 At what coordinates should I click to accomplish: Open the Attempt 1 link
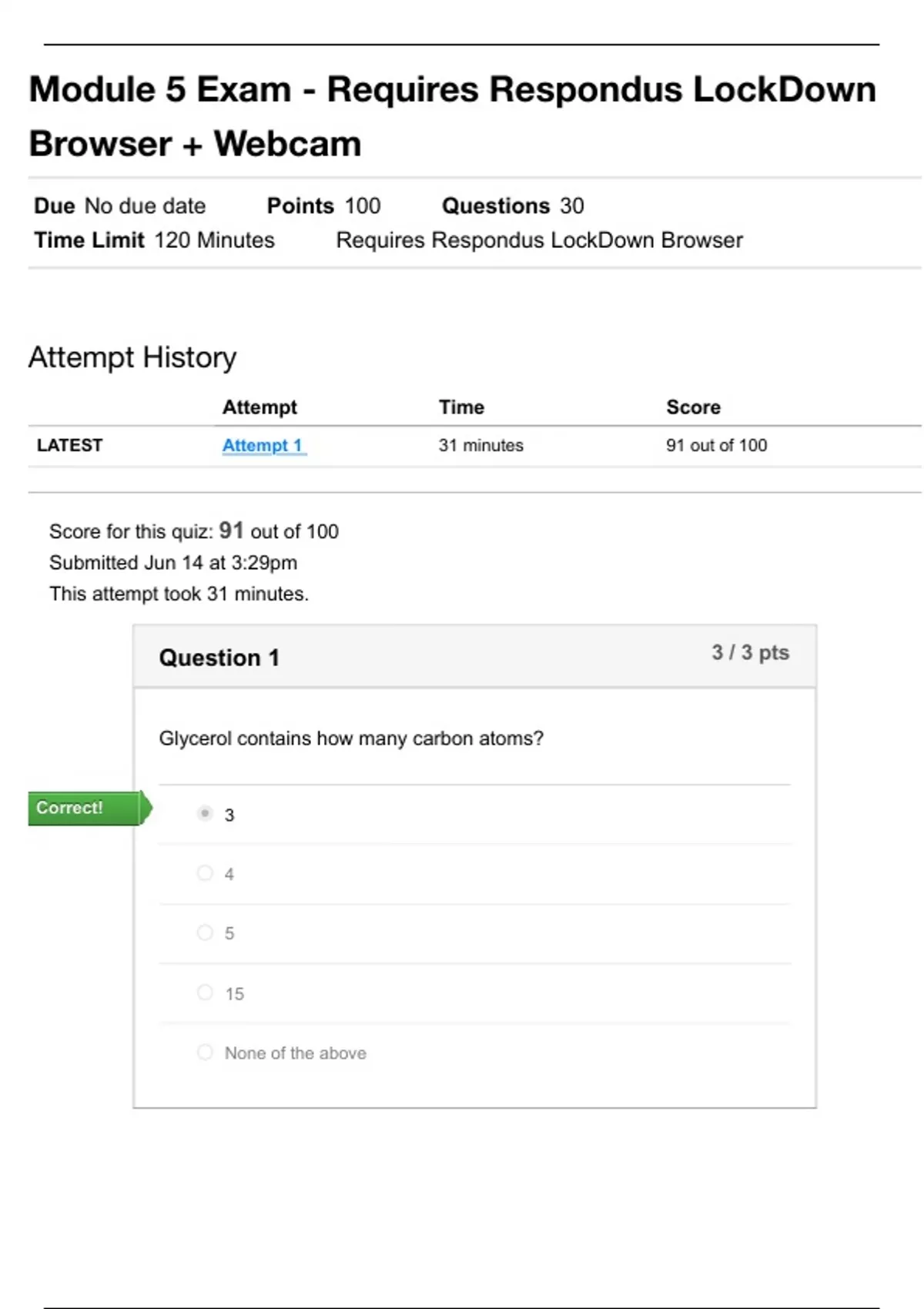tap(263, 446)
